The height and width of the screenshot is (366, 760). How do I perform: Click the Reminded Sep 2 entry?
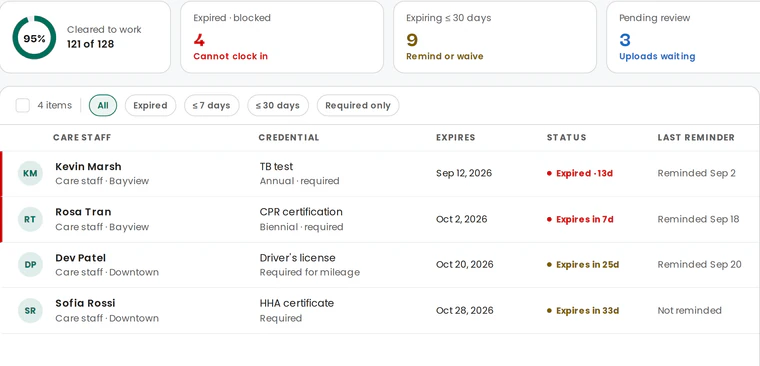697,173
